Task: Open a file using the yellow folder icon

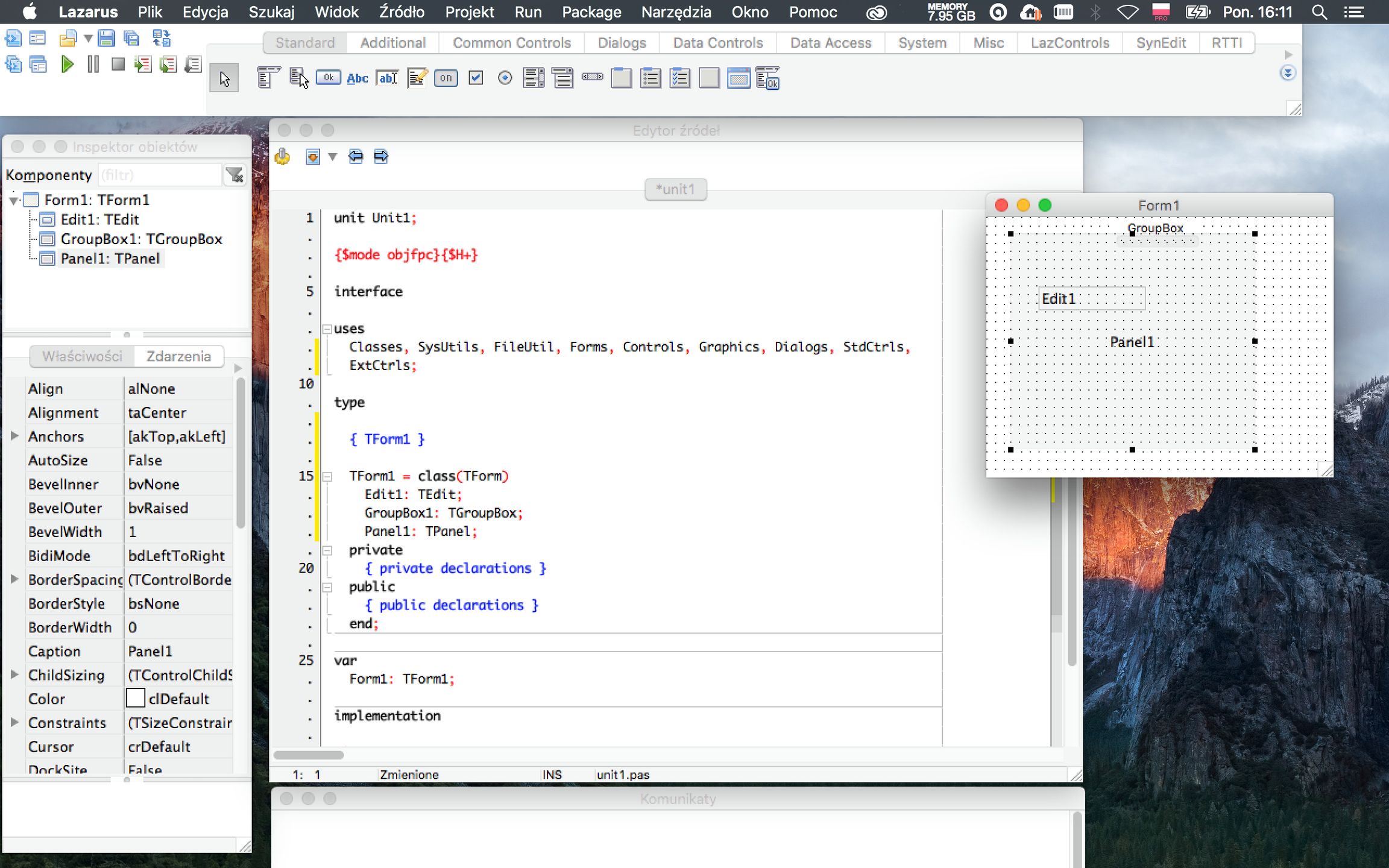Action: [x=68, y=38]
